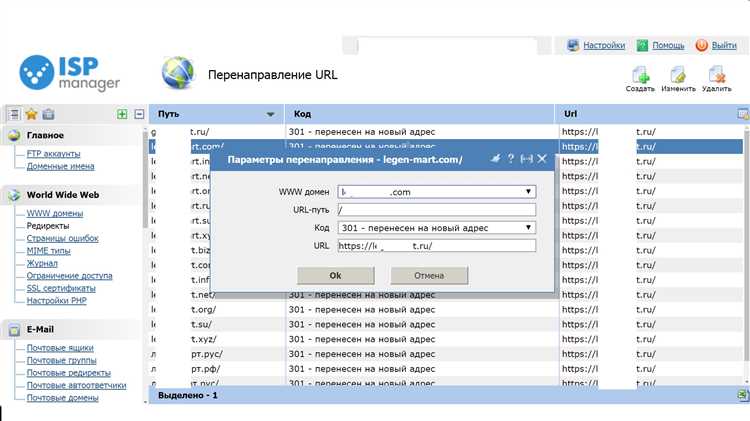Select the row with path t.xyz/
The height and width of the screenshot is (421, 750).
coord(446,339)
